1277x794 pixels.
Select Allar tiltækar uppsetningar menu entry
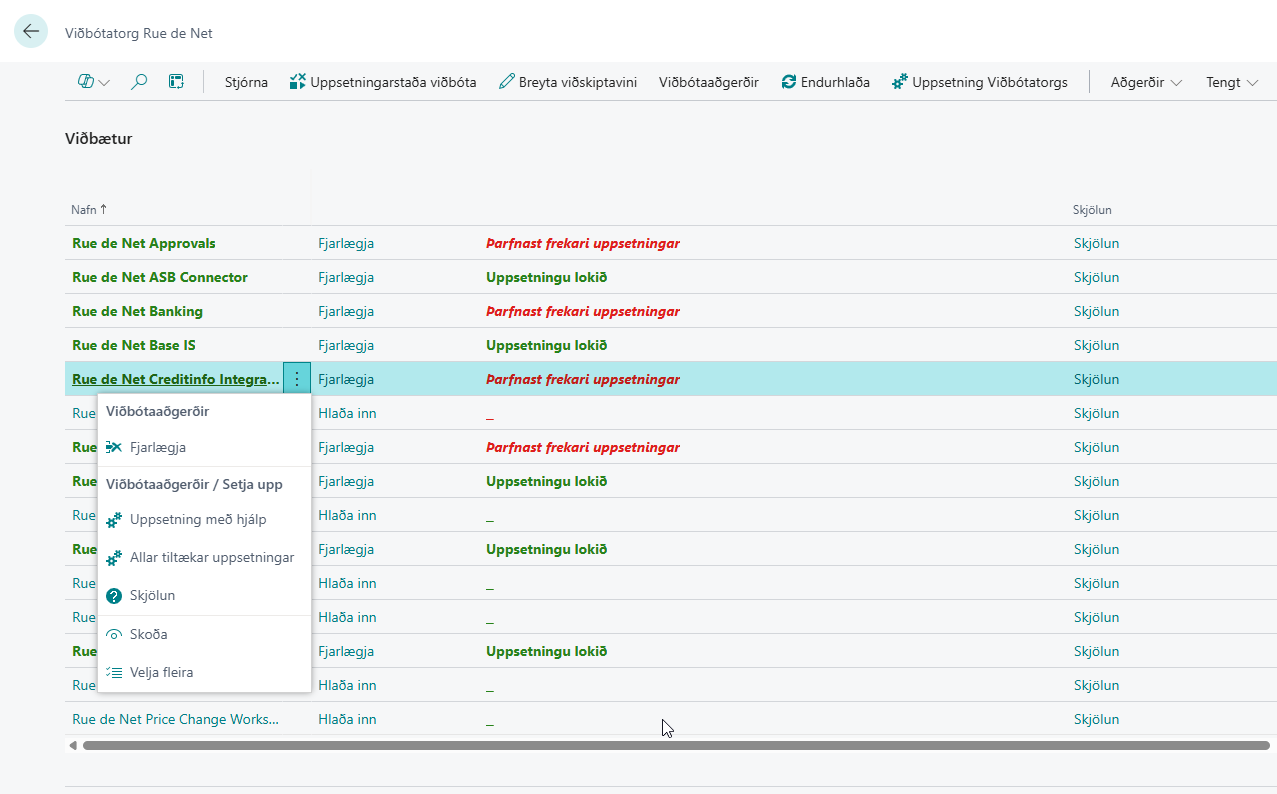pyautogui.click(x=211, y=557)
